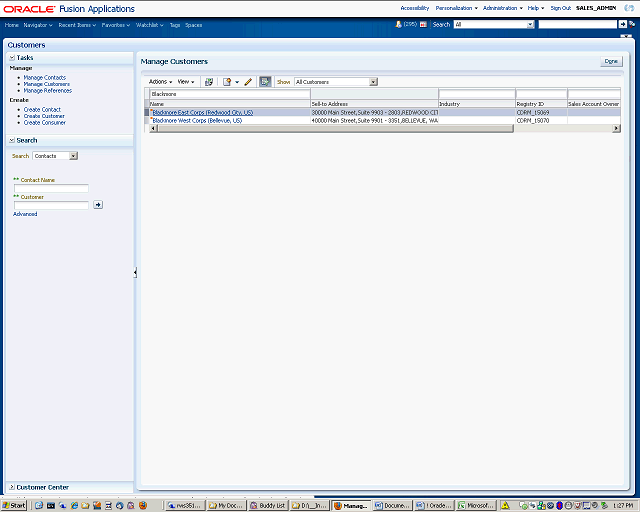Viewport: 640px width, 512px height.
Task: Click Home in the navigation bar
Action: coord(11,25)
